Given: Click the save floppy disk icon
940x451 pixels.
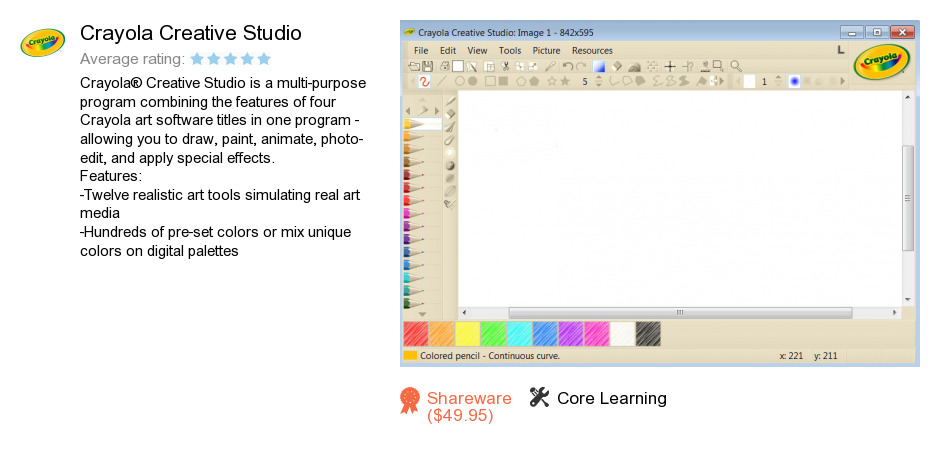Looking at the screenshot, I should 427,67.
